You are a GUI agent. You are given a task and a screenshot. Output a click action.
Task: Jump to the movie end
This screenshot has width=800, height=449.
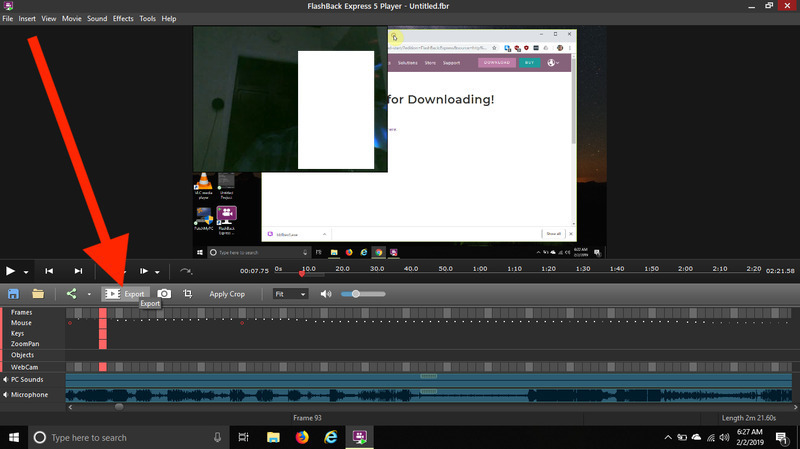point(78,271)
